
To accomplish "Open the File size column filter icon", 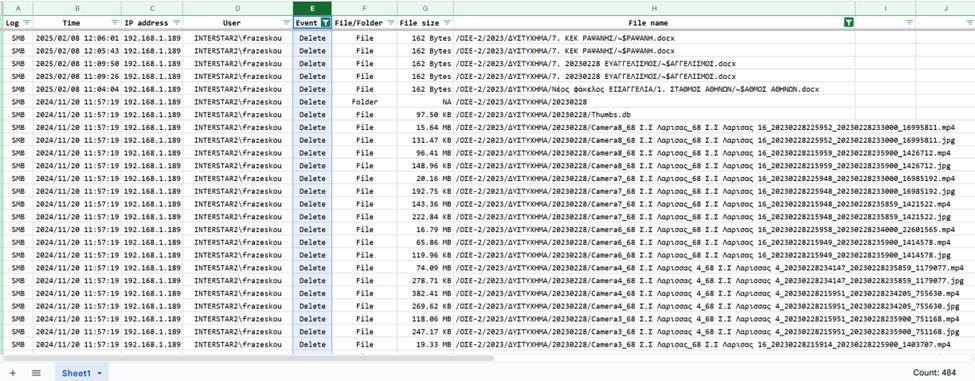I will [447, 22].
